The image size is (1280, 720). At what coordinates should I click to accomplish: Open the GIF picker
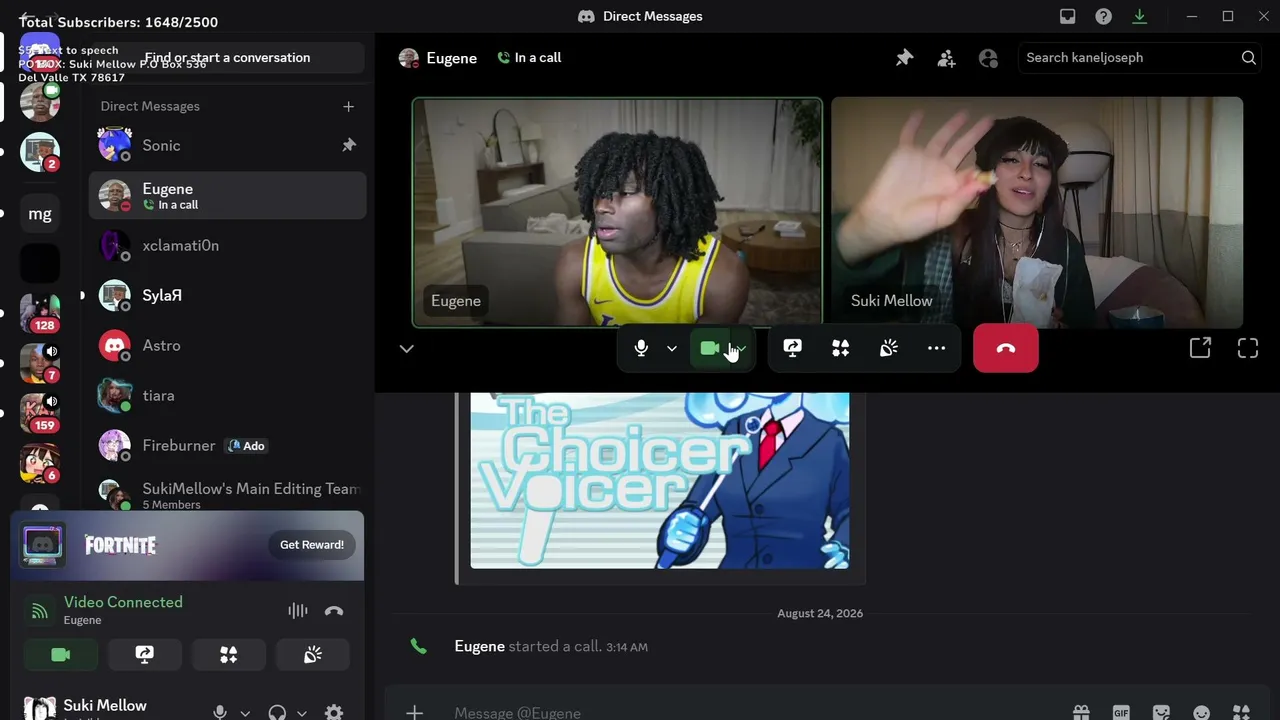point(1121,712)
